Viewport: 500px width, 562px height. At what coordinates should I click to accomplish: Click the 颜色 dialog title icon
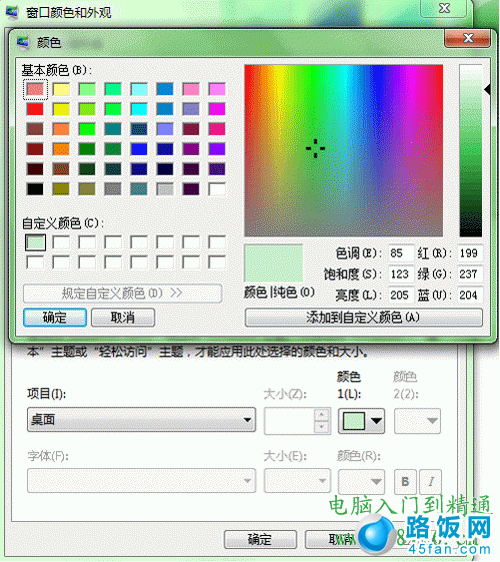(23, 42)
